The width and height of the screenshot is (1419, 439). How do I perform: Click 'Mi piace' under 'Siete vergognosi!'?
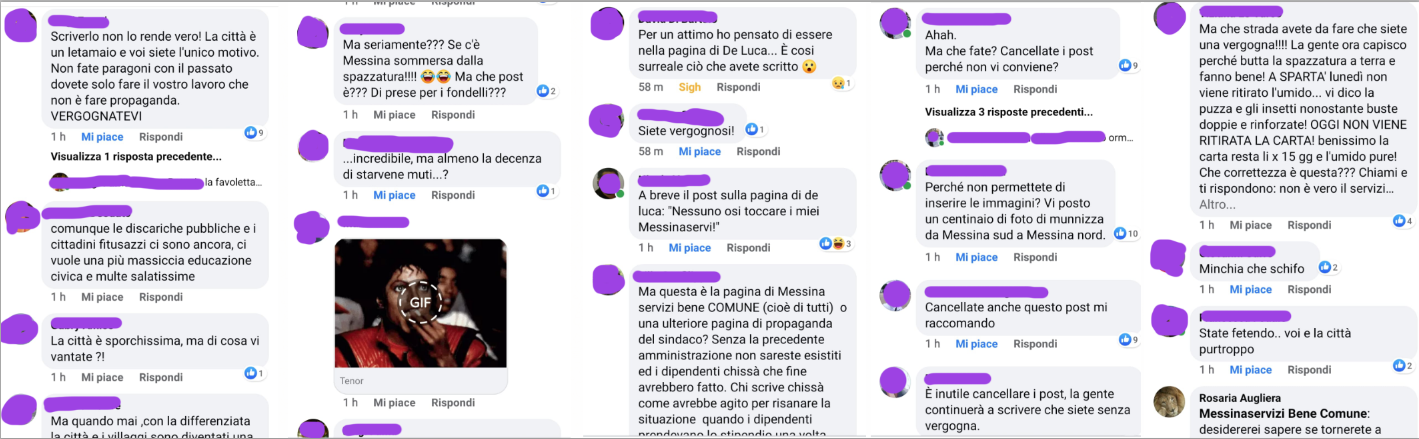pos(699,152)
